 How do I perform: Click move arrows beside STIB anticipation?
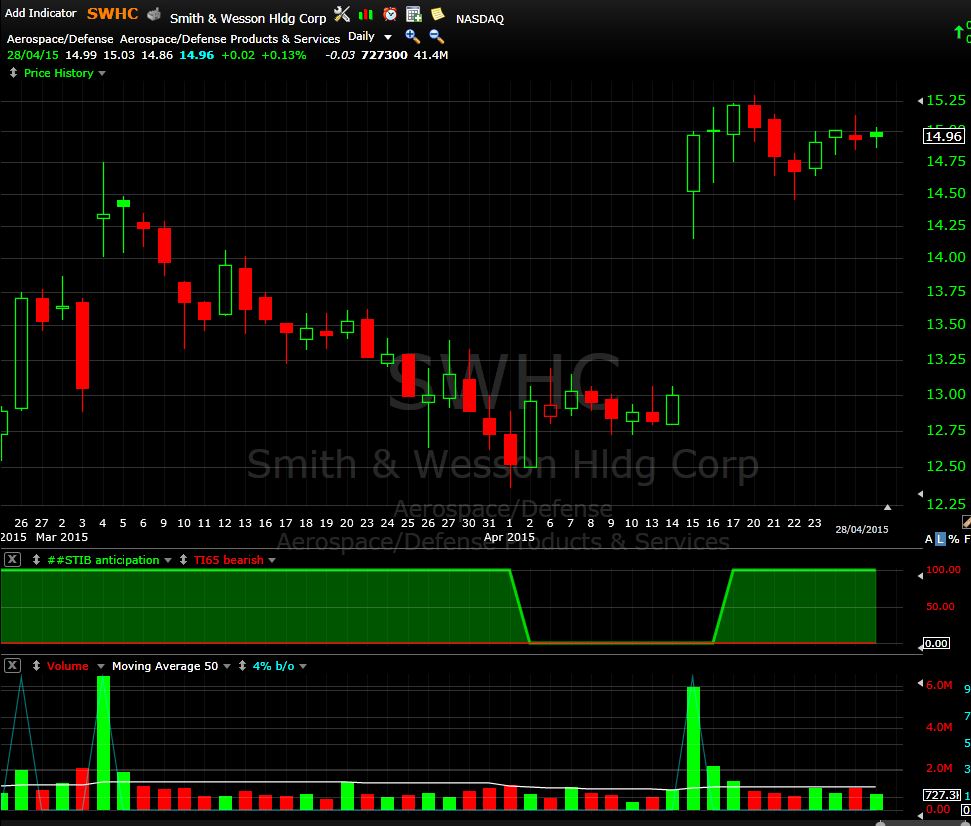(x=37, y=560)
